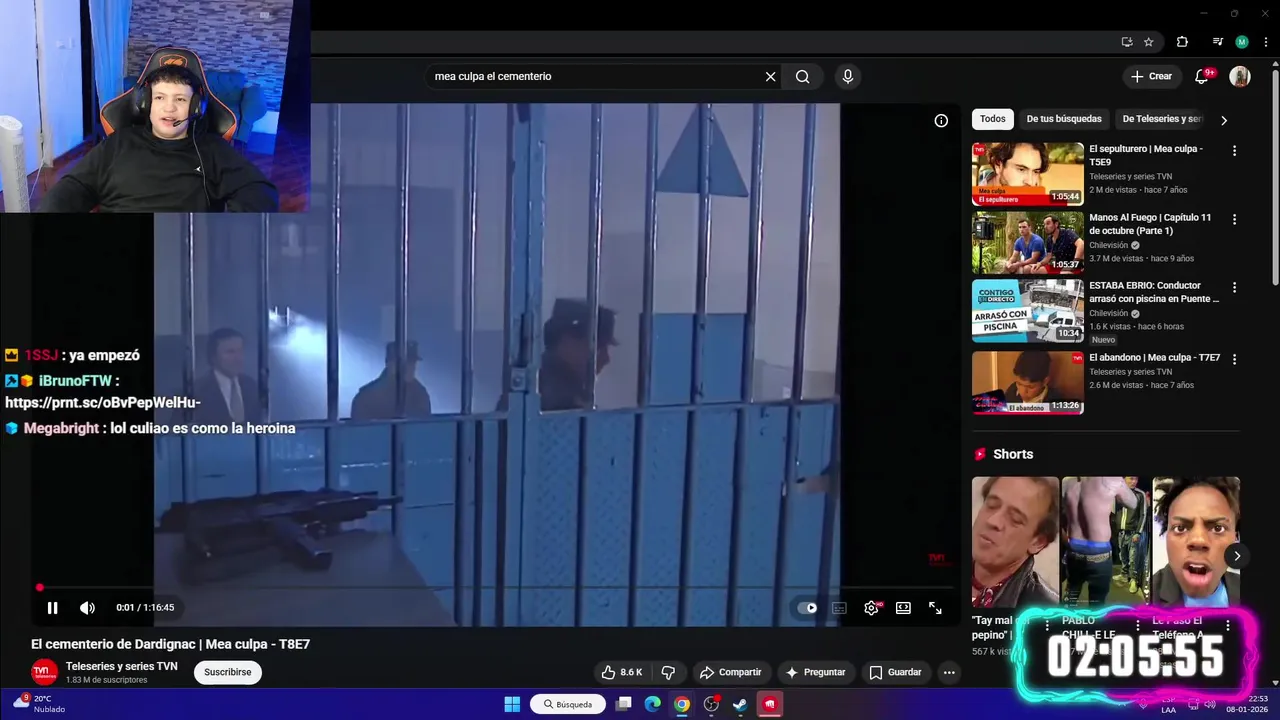Open the Windows Start menu

point(512,704)
